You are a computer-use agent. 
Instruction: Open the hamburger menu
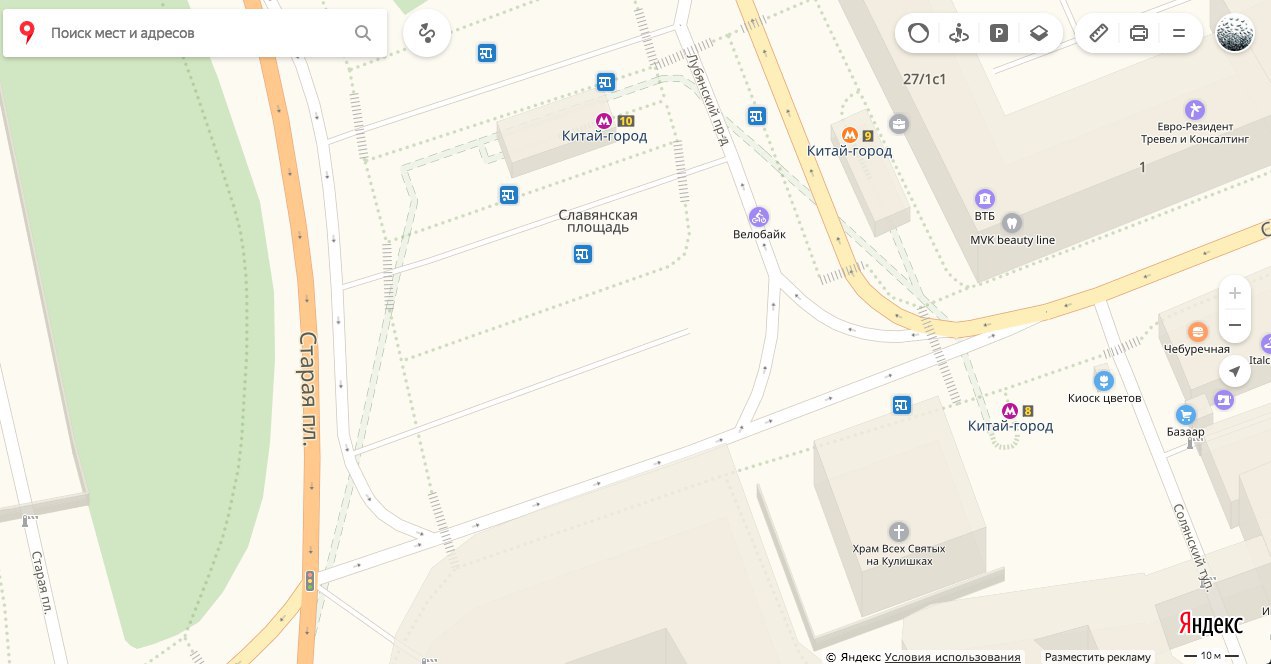coord(1179,33)
